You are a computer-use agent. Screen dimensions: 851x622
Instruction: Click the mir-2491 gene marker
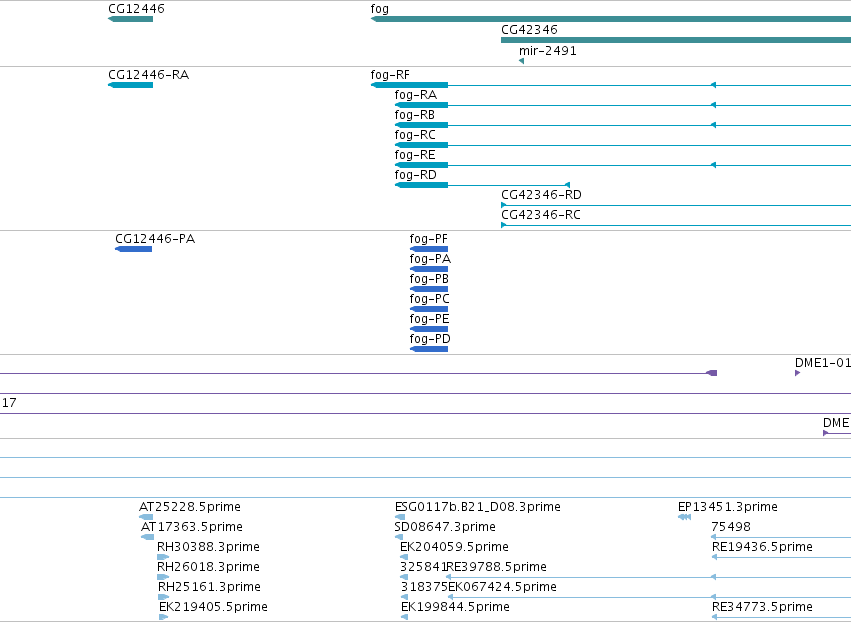click(x=522, y=61)
